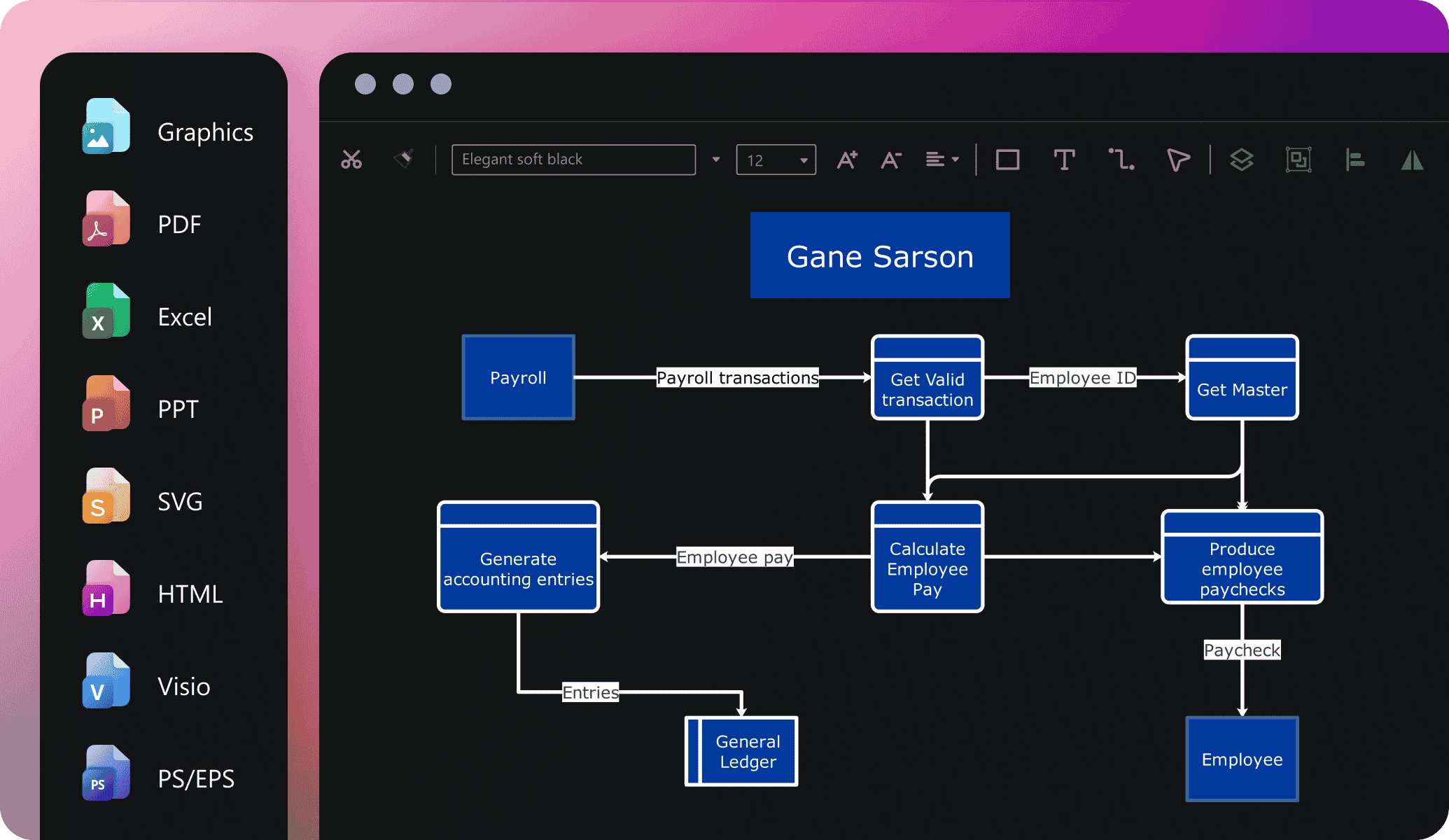
Task: Click the Employee pay connector label
Action: tap(734, 557)
